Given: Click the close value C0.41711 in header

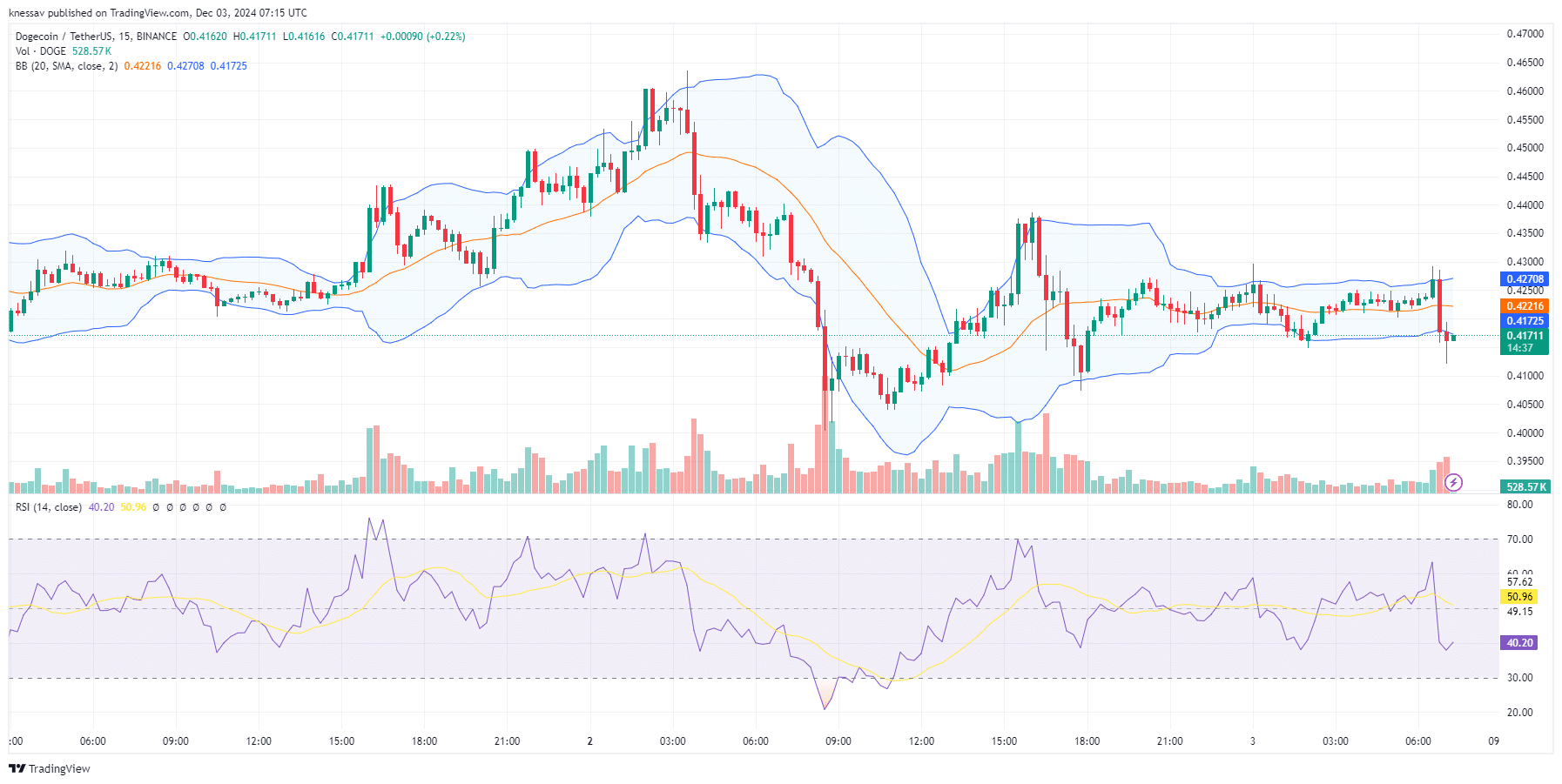Looking at the screenshot, I should coord(353,37).
